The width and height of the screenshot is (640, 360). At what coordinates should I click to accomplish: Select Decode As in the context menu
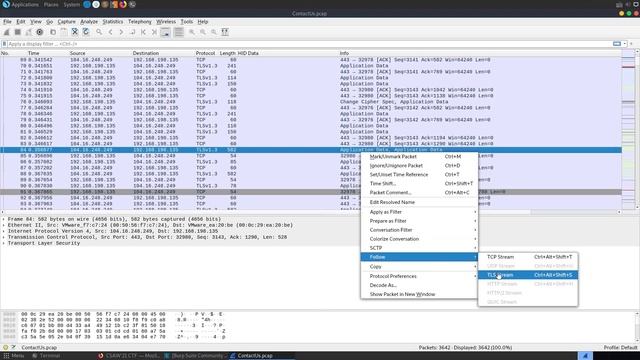419,285
